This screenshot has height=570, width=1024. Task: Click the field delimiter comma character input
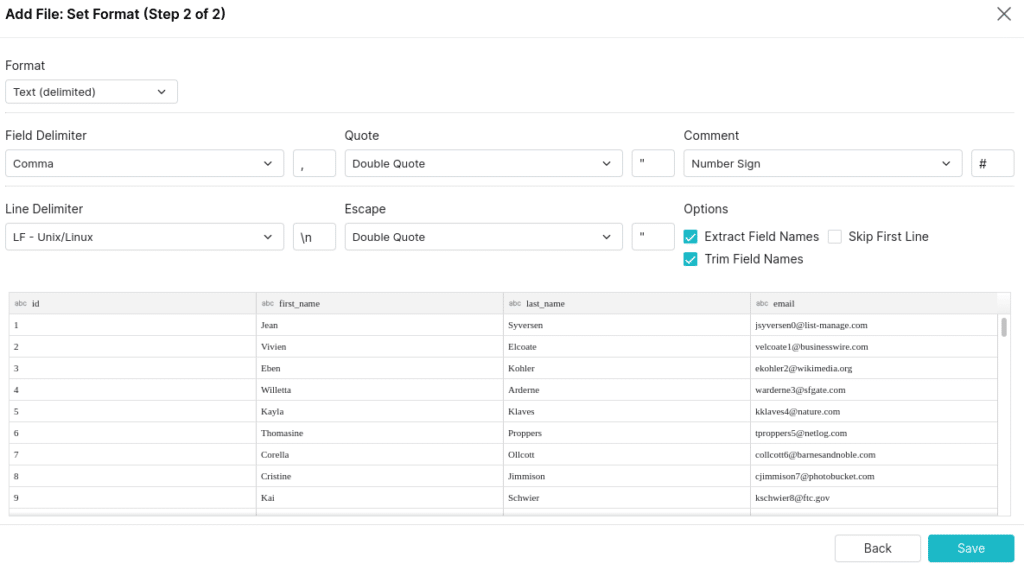pos(314,163)
